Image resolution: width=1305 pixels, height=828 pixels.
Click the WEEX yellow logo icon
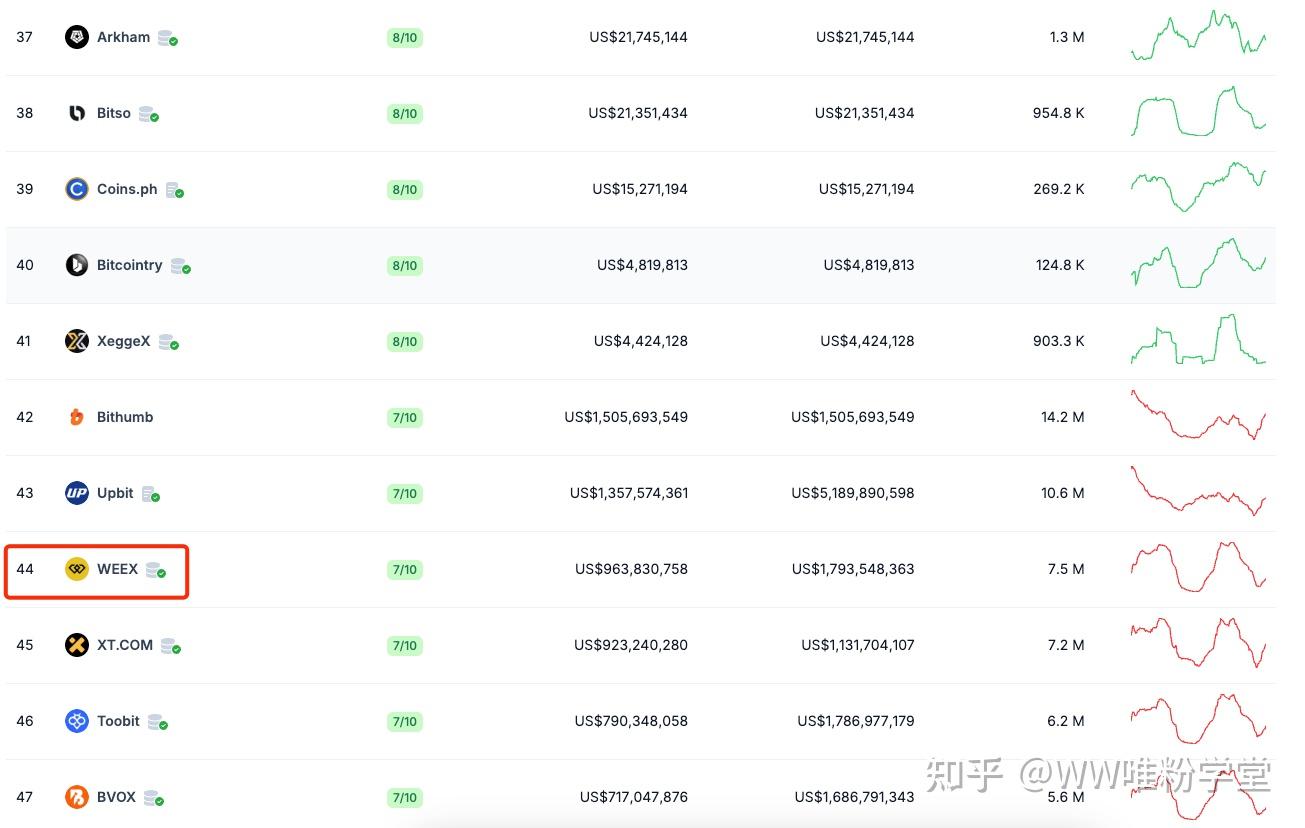tap(77, 569)
